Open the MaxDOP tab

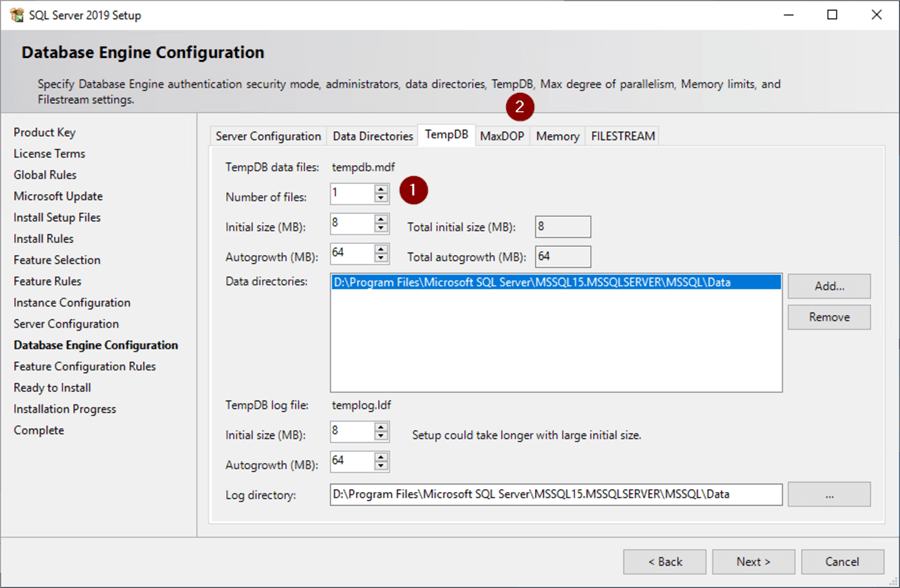[x=502, y=136]
